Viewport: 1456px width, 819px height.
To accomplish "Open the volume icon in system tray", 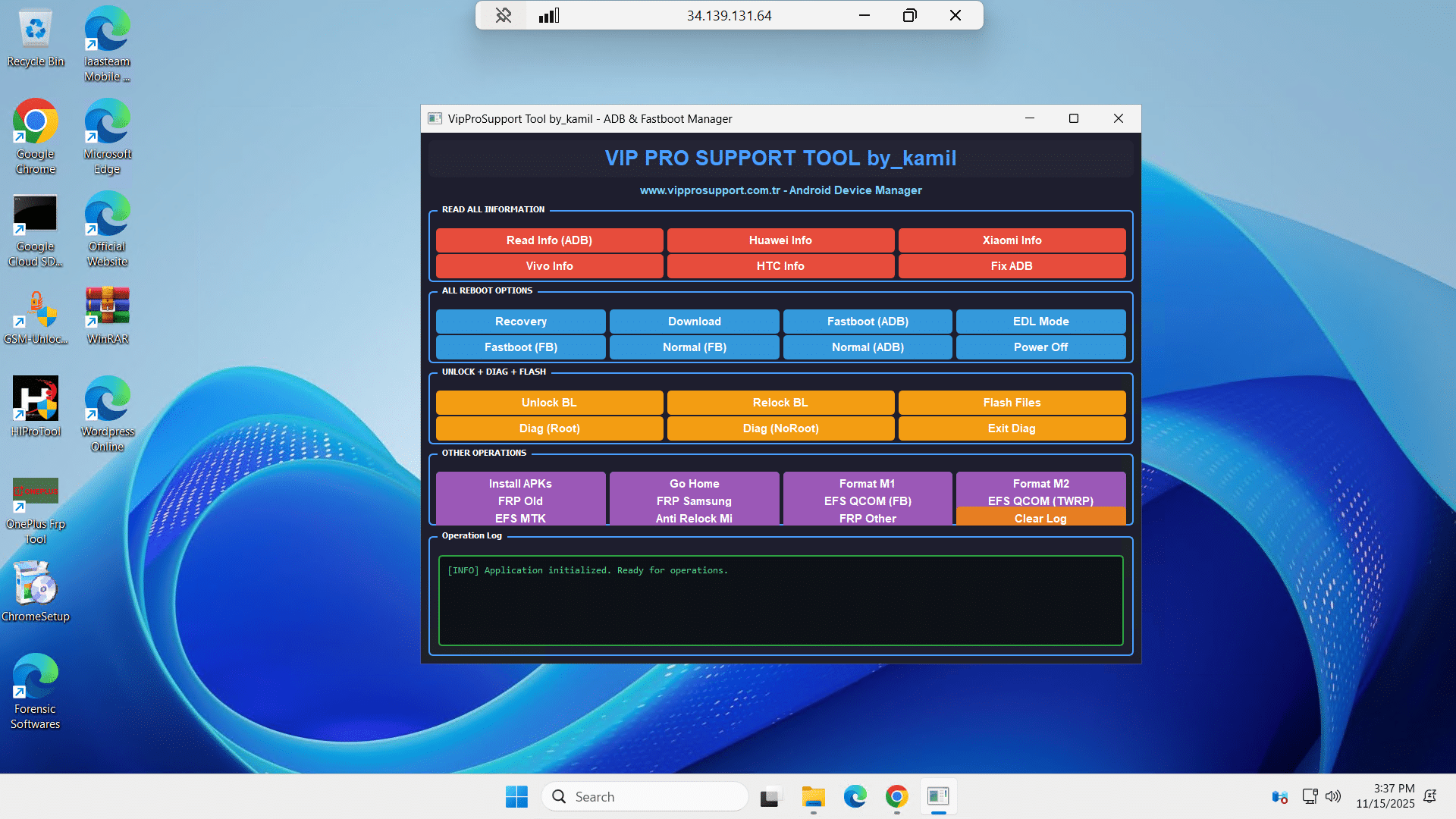I will click(x=1332, y=796).
